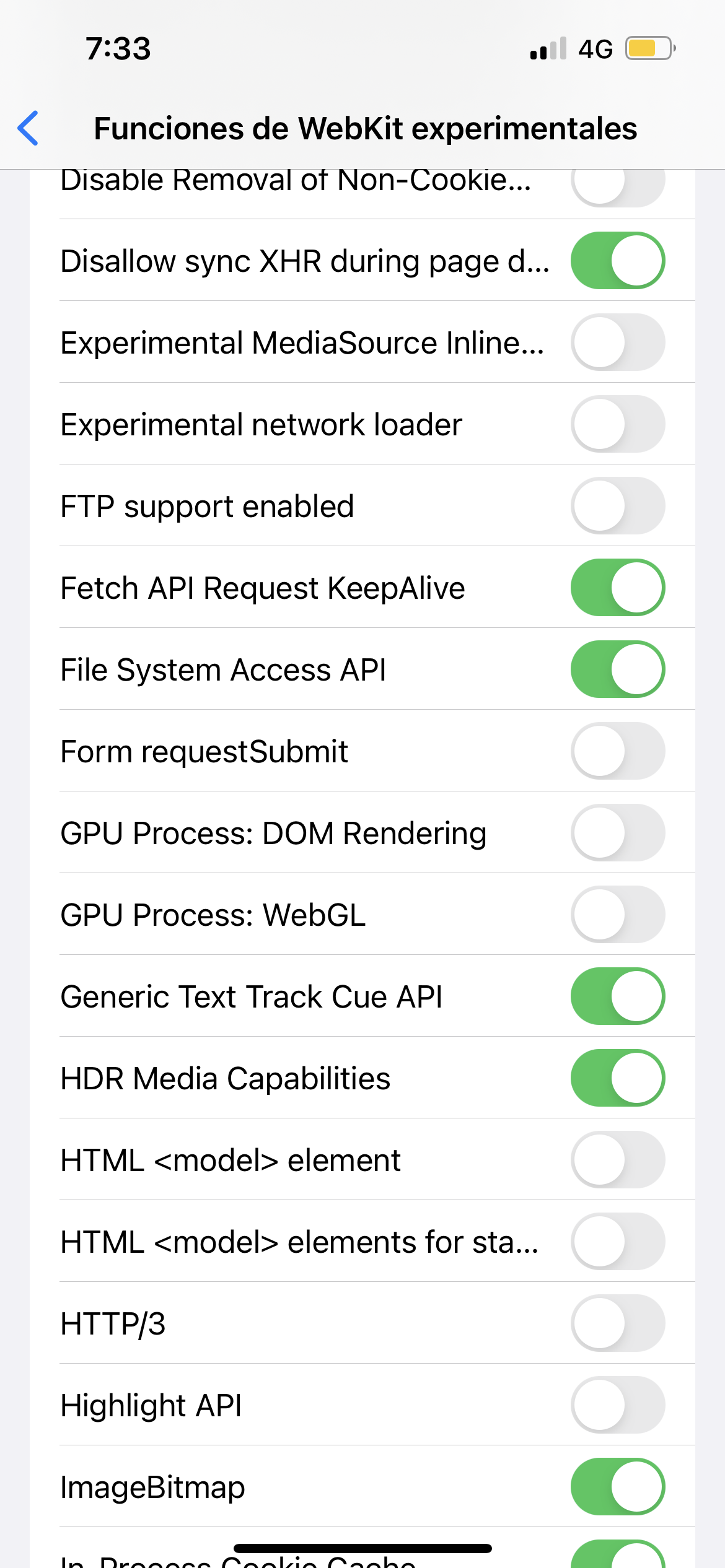Disable File System Access API toggle
725x1568 pixels.
617,669
